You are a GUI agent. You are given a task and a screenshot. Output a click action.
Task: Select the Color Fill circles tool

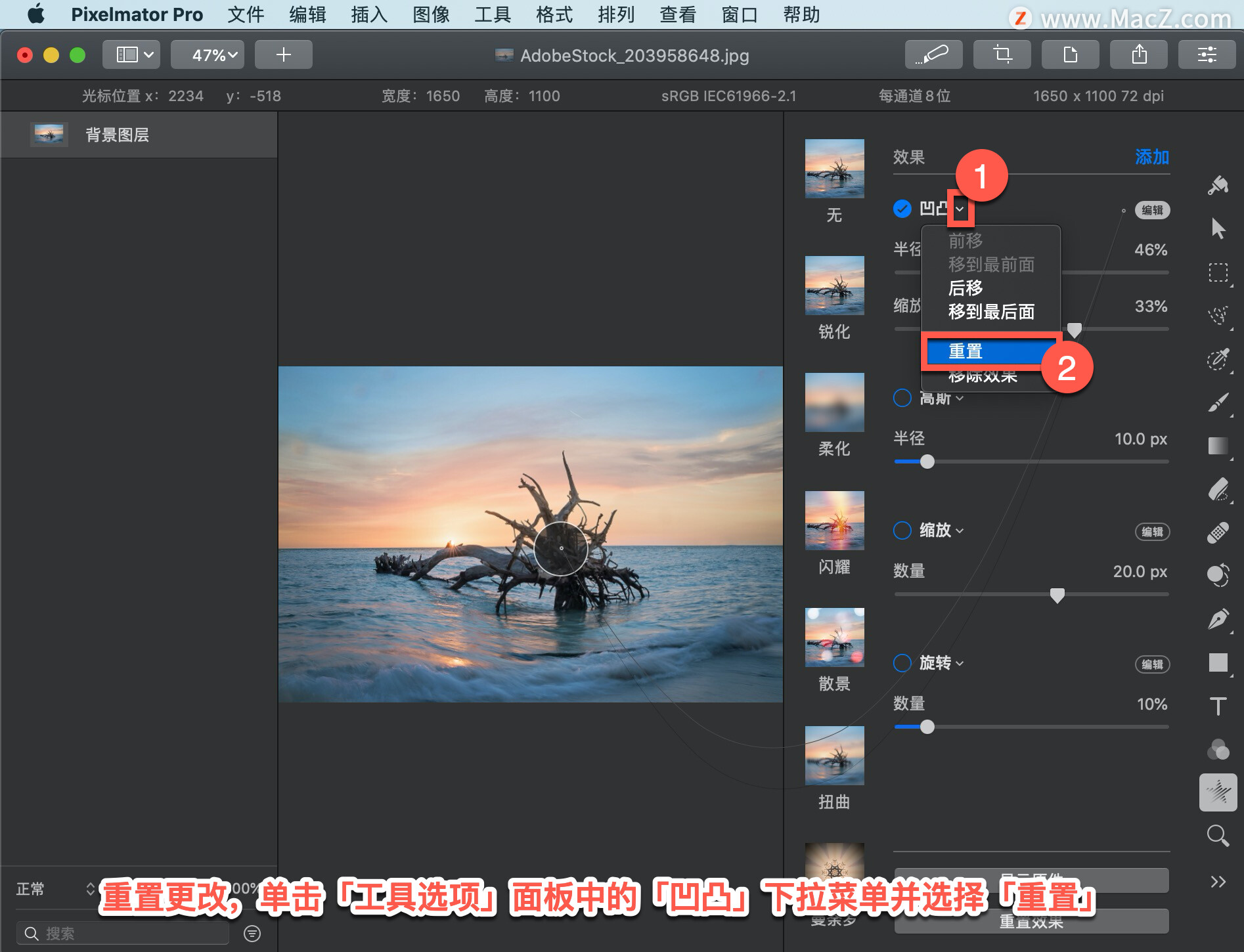point(1218,749)
